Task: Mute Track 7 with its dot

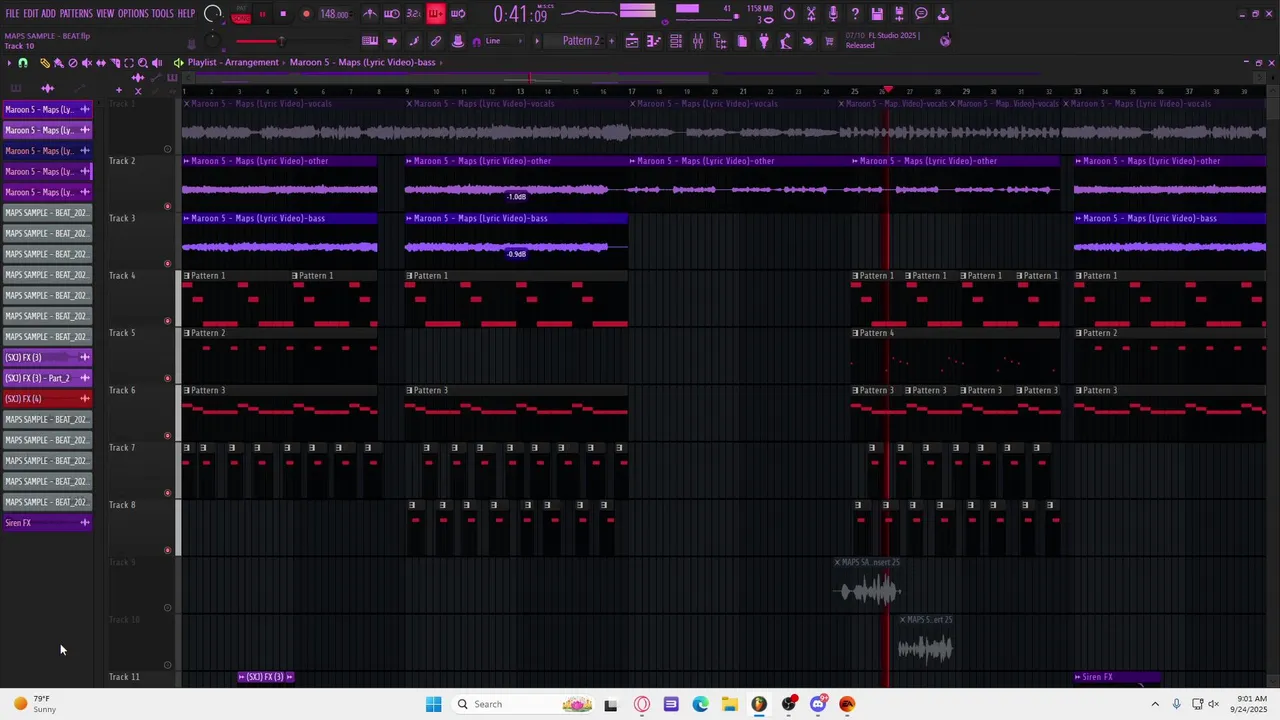Action: pyautogui.click(x=167, y=493)
